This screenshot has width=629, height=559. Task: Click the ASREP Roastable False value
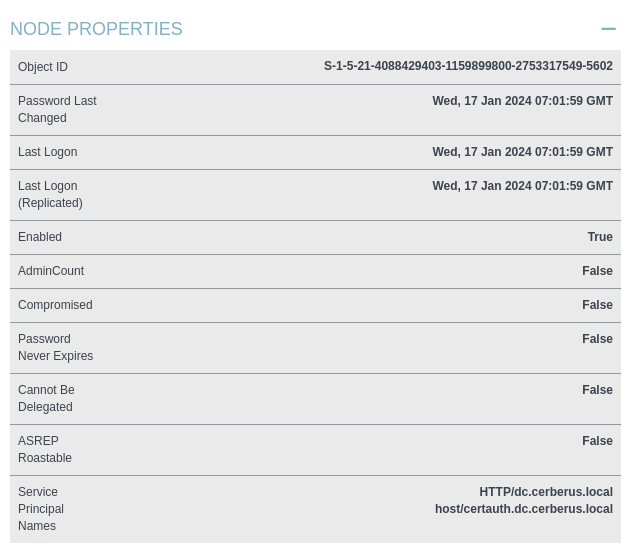click(x=597, y=441)
